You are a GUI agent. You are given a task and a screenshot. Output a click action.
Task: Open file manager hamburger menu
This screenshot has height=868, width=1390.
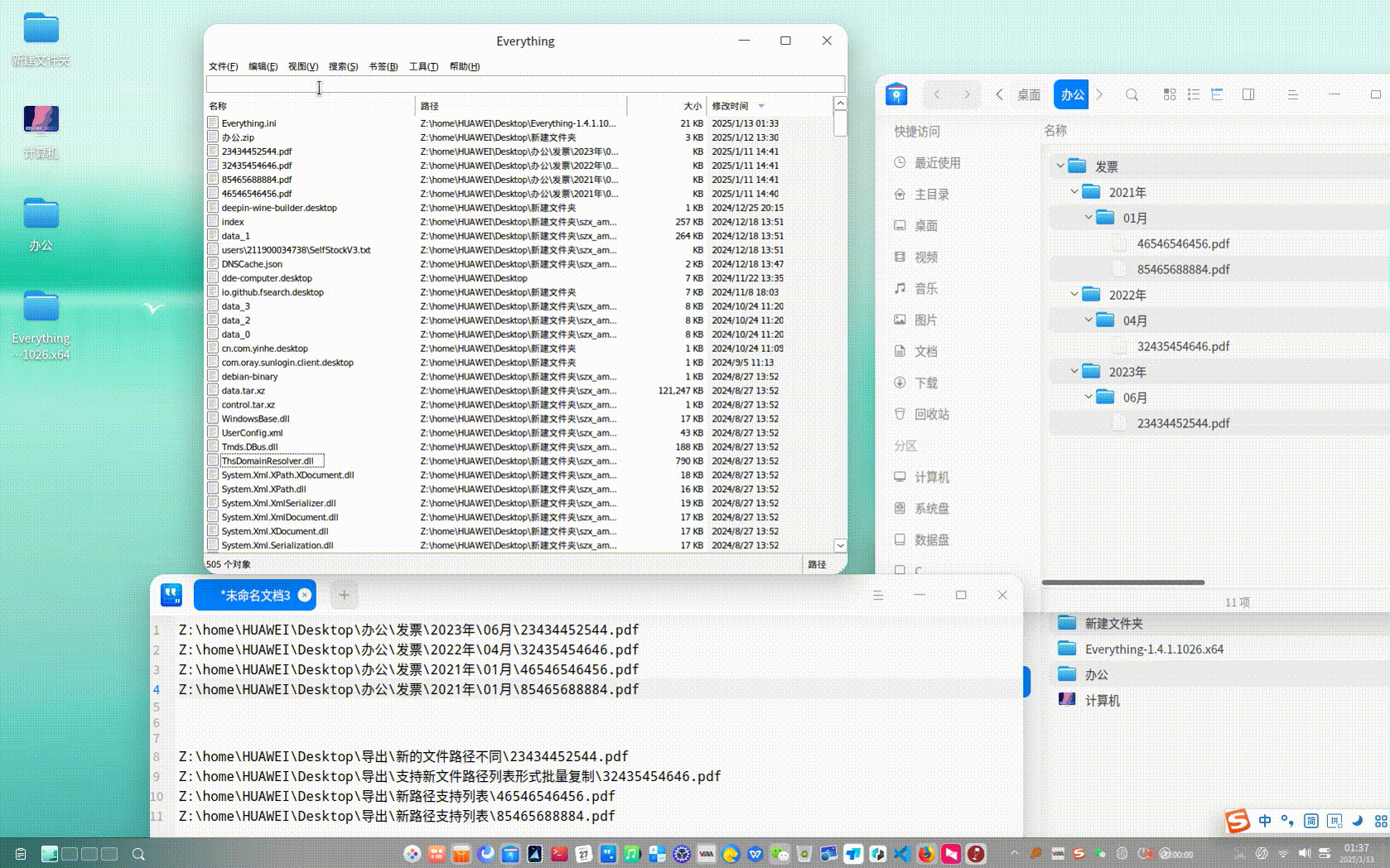(1292, 94)
